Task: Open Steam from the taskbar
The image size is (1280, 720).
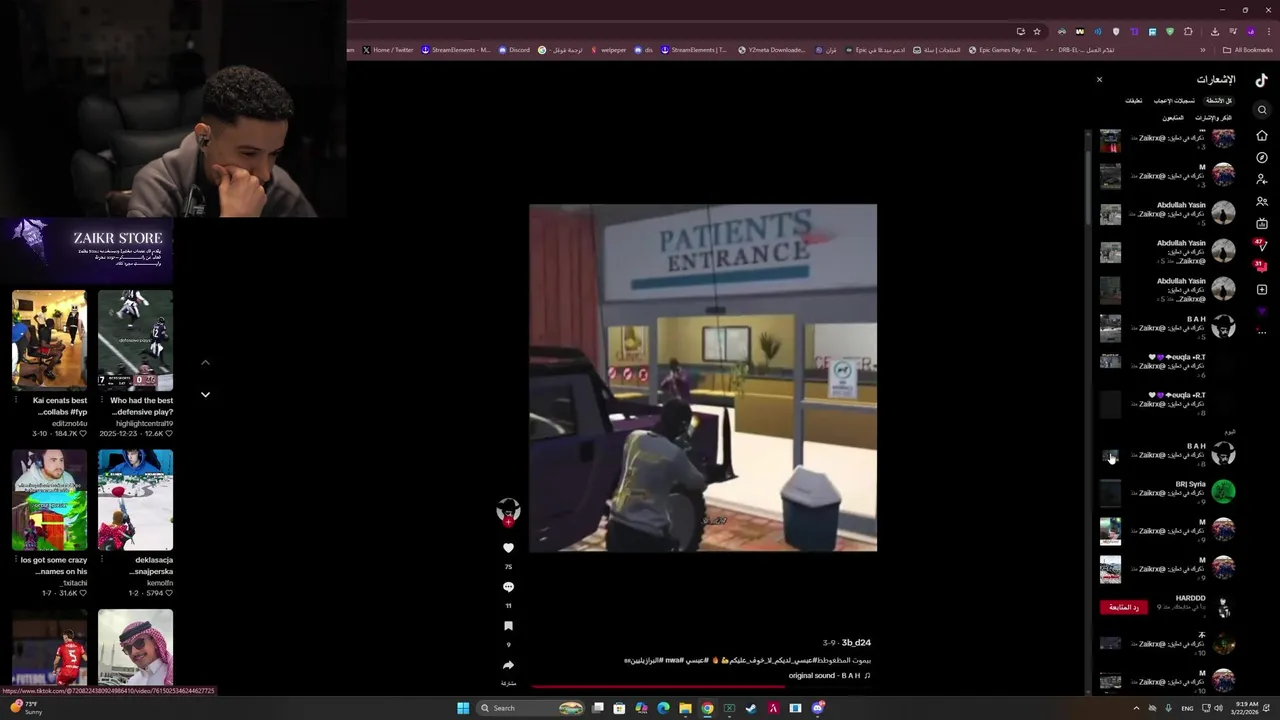Action: [751, 708]
